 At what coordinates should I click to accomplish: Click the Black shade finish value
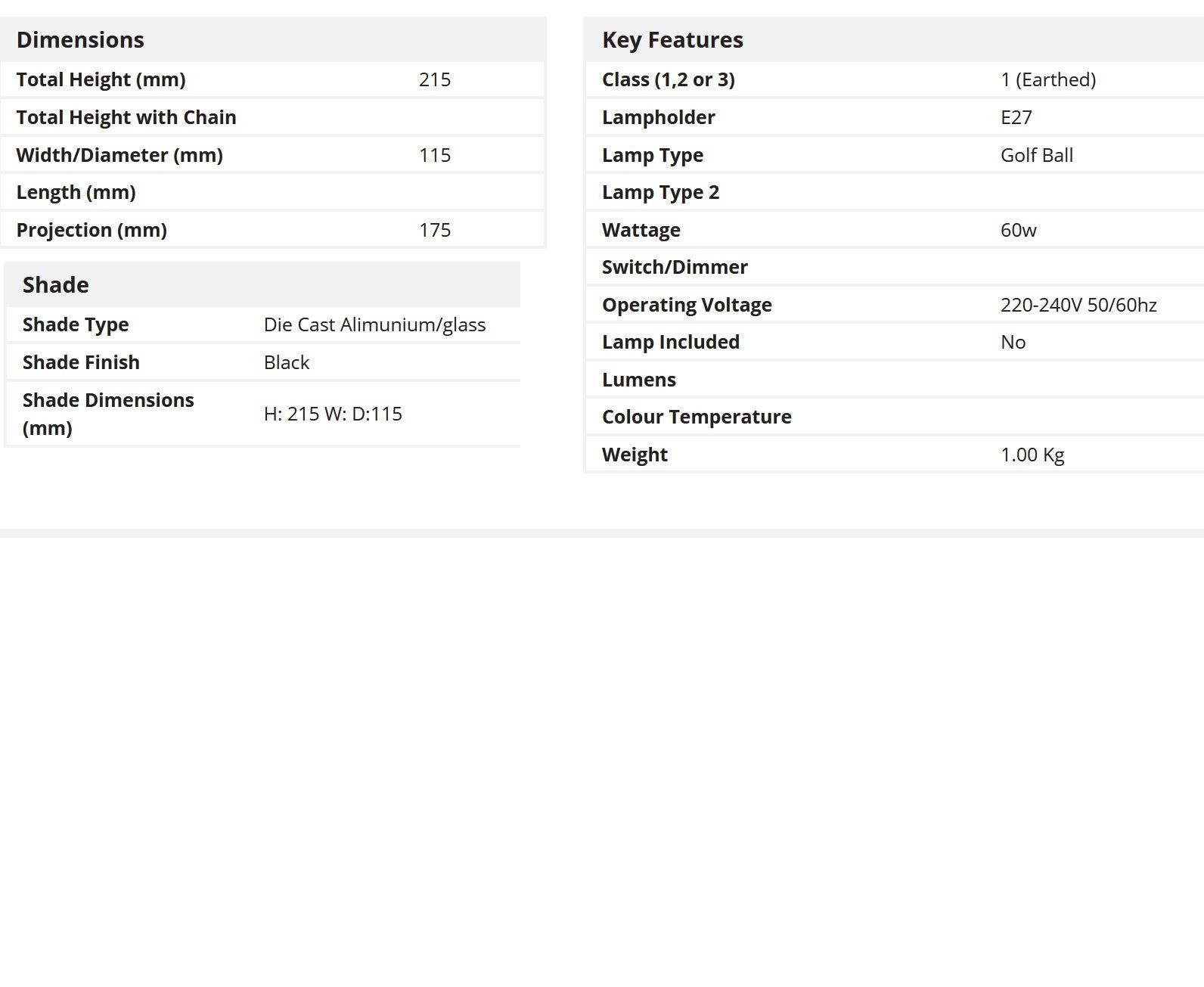pyautogui.click(x=287, y=362)
